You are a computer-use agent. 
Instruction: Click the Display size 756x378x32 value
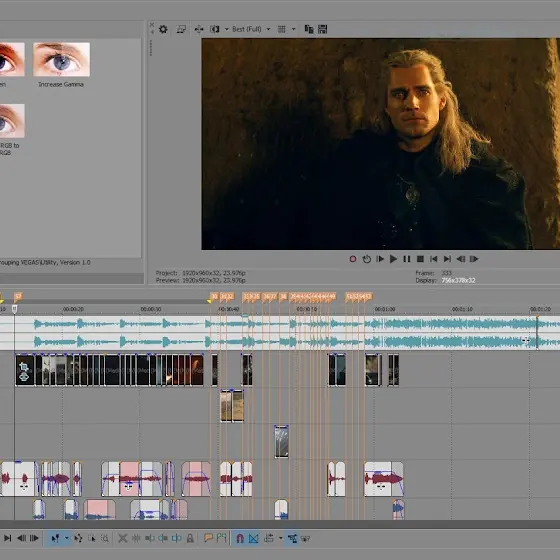(458, 280)
